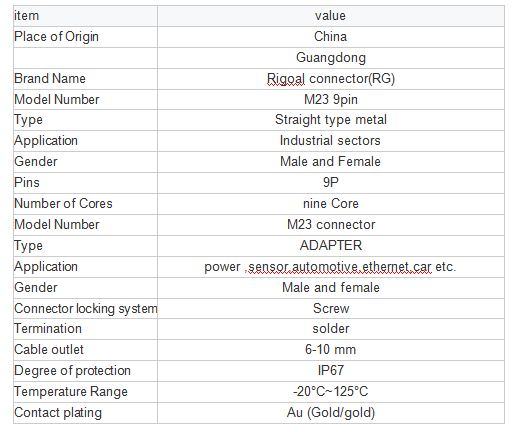
Task: Click the 'M23 connector' cell
Action: 331,225
